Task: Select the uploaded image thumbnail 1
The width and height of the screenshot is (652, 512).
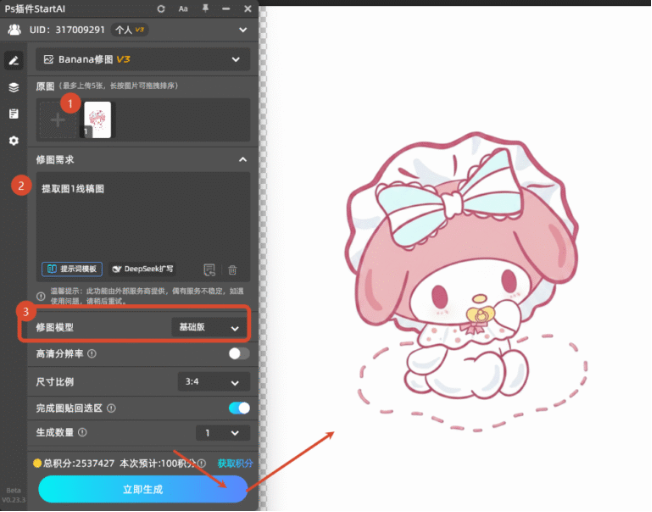Action: tap(98, 120)
